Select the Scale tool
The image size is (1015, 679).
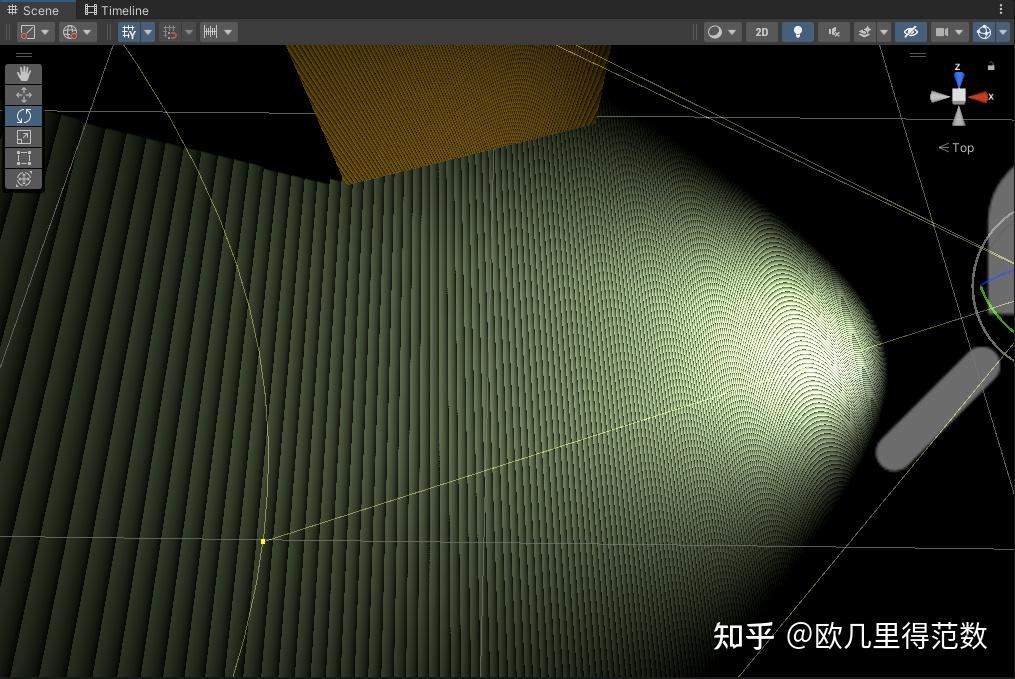(23, 137)
